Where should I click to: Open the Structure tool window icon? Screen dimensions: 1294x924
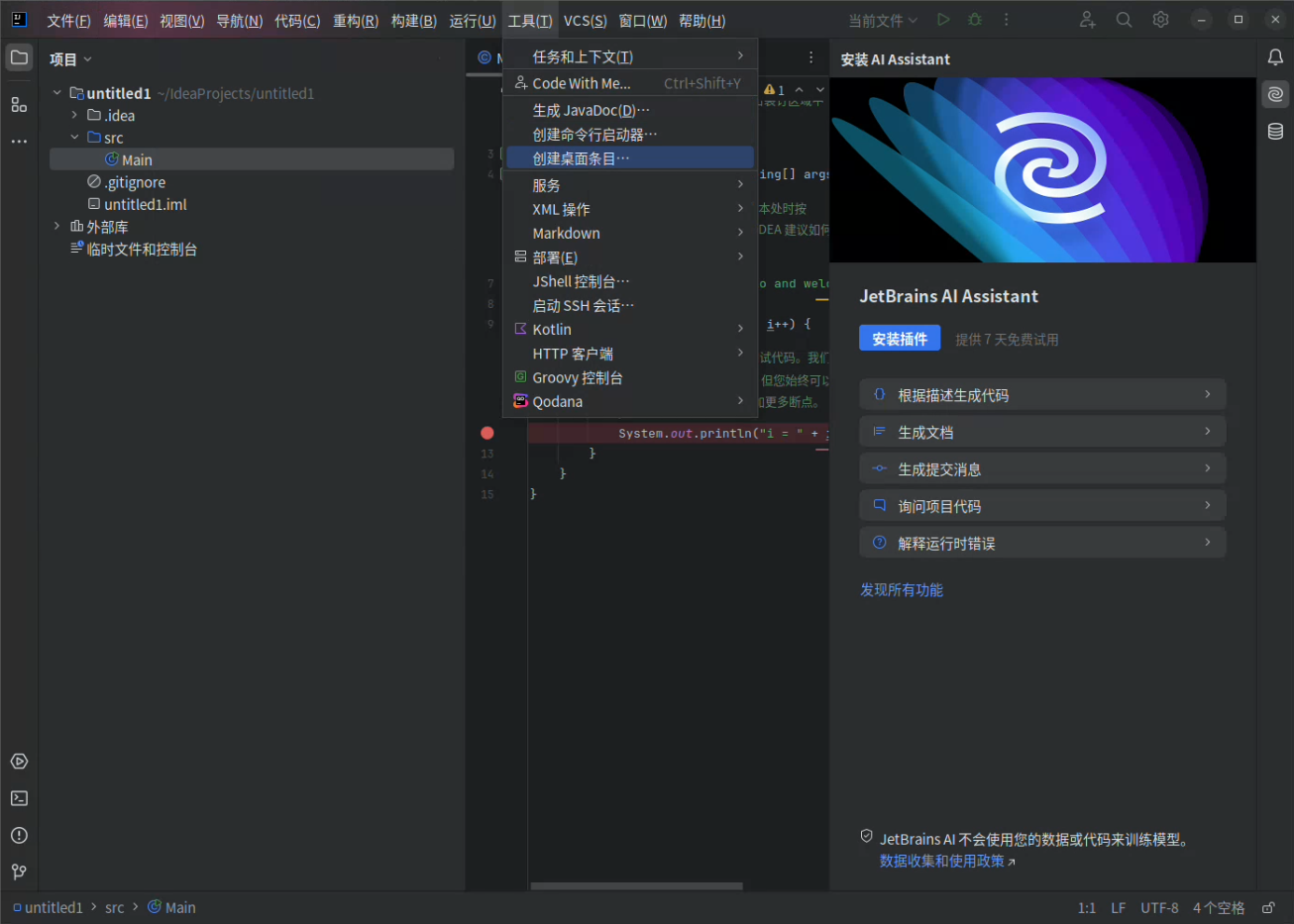(19, 104)
